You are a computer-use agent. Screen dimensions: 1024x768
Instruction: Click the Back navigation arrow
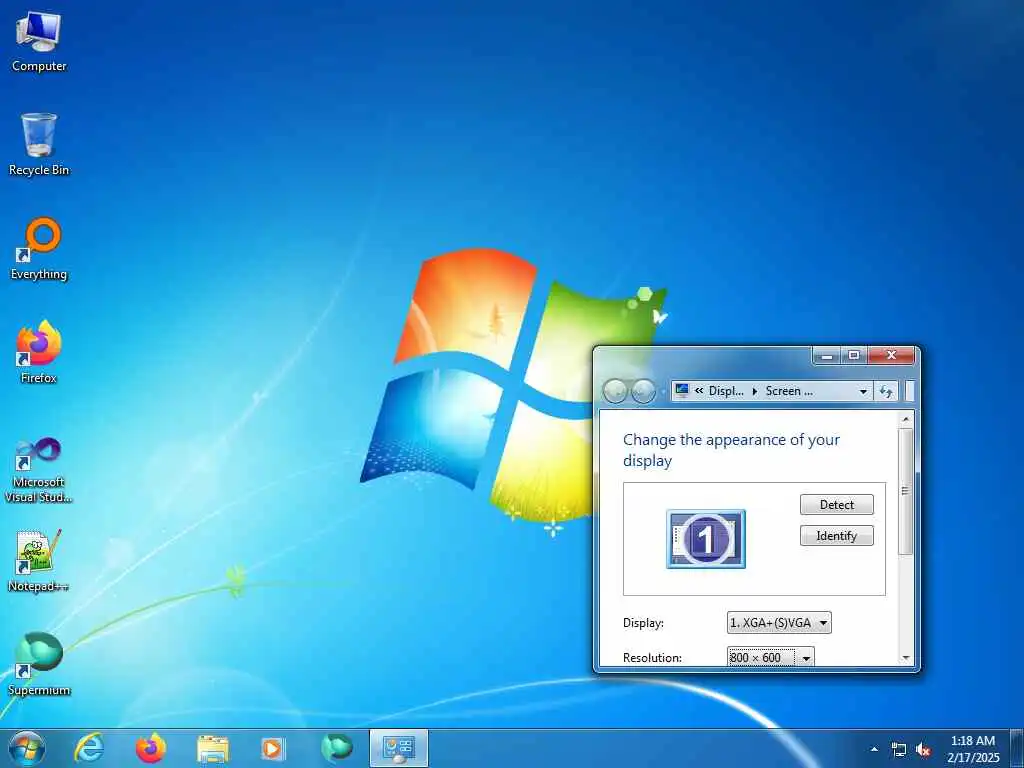pyautogui.click(x=615, y=391)
